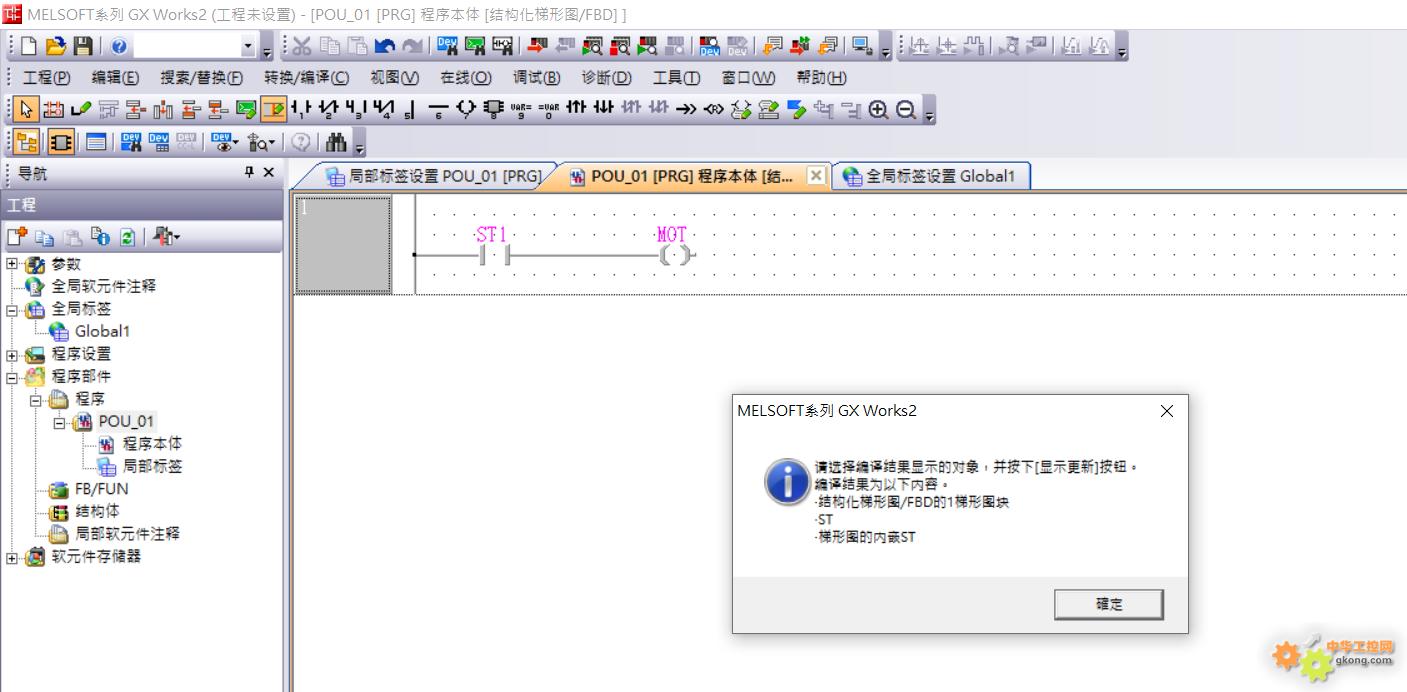Pin the 导航 navigation panel
This screenshot has width=1407, height=692.
[249, 172]
